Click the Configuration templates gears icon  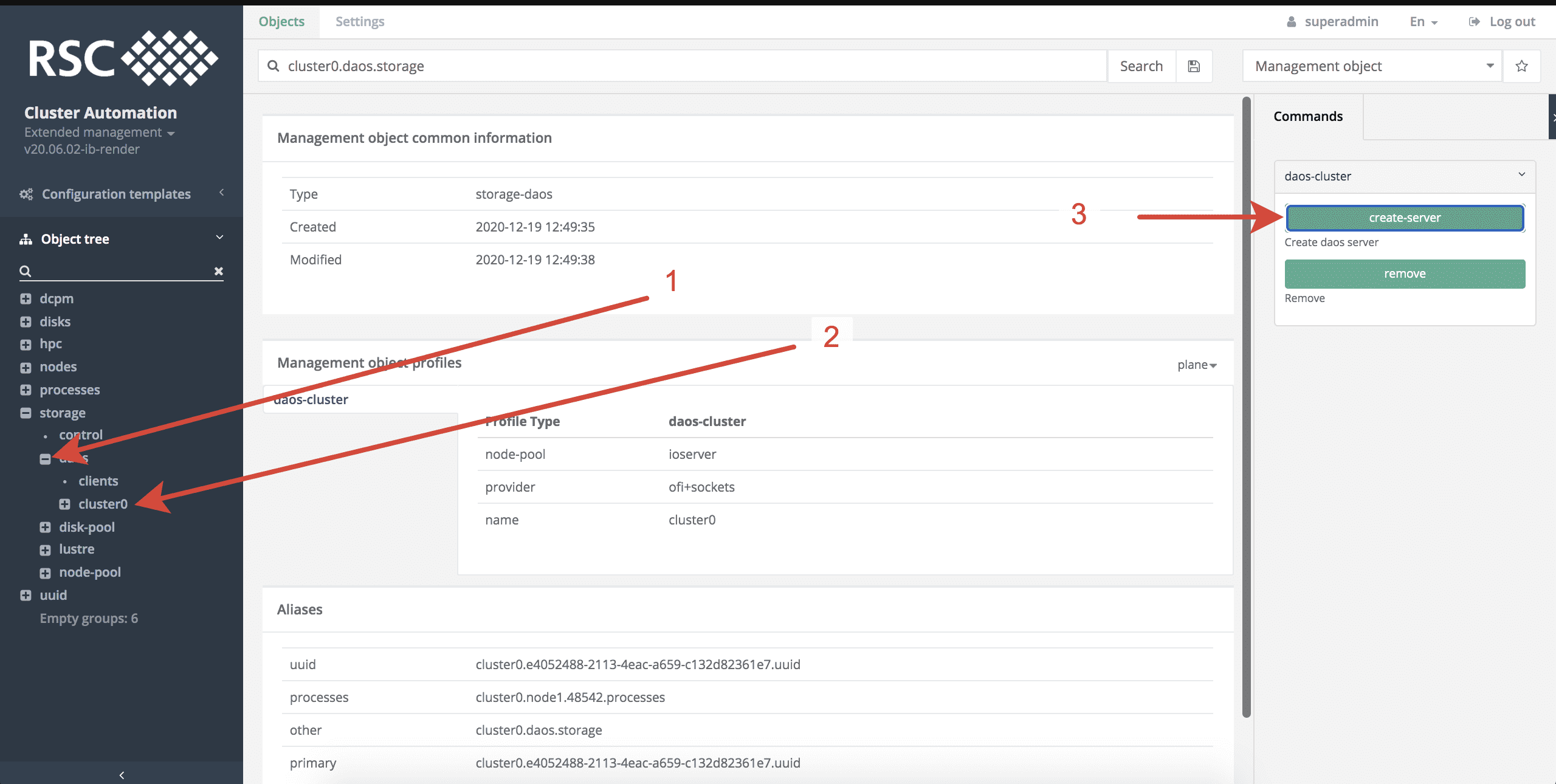click(x=26, y=194)
